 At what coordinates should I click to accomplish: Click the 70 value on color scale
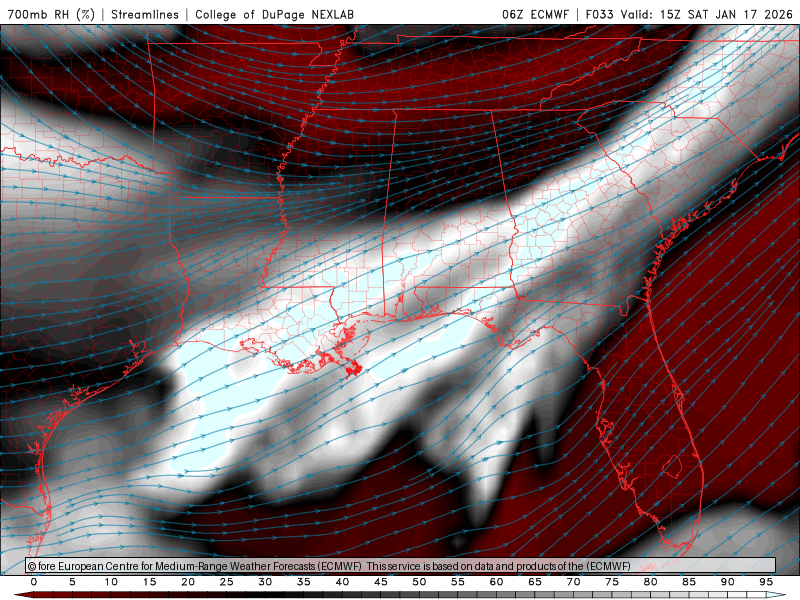point(573,582)
